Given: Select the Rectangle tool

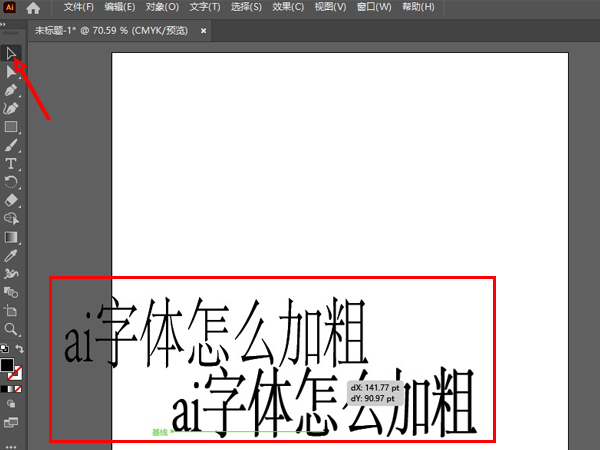Looking at the screenshot, I should pos(11,127).
